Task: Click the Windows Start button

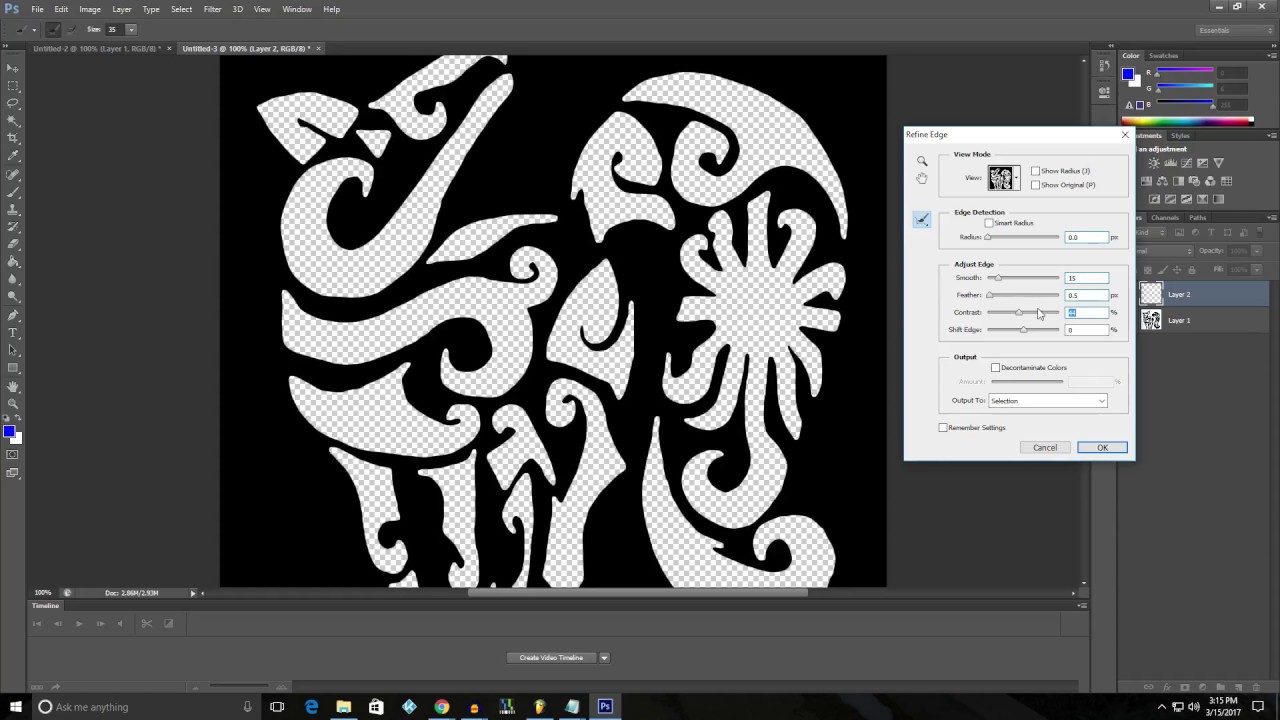Action: click(x=15, y=707)
